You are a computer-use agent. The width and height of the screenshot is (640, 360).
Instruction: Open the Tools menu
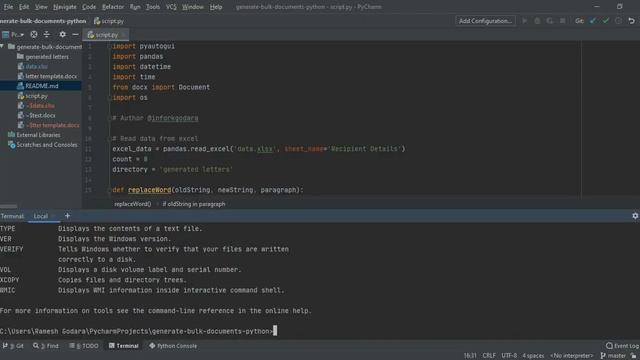tap(153, 7)
